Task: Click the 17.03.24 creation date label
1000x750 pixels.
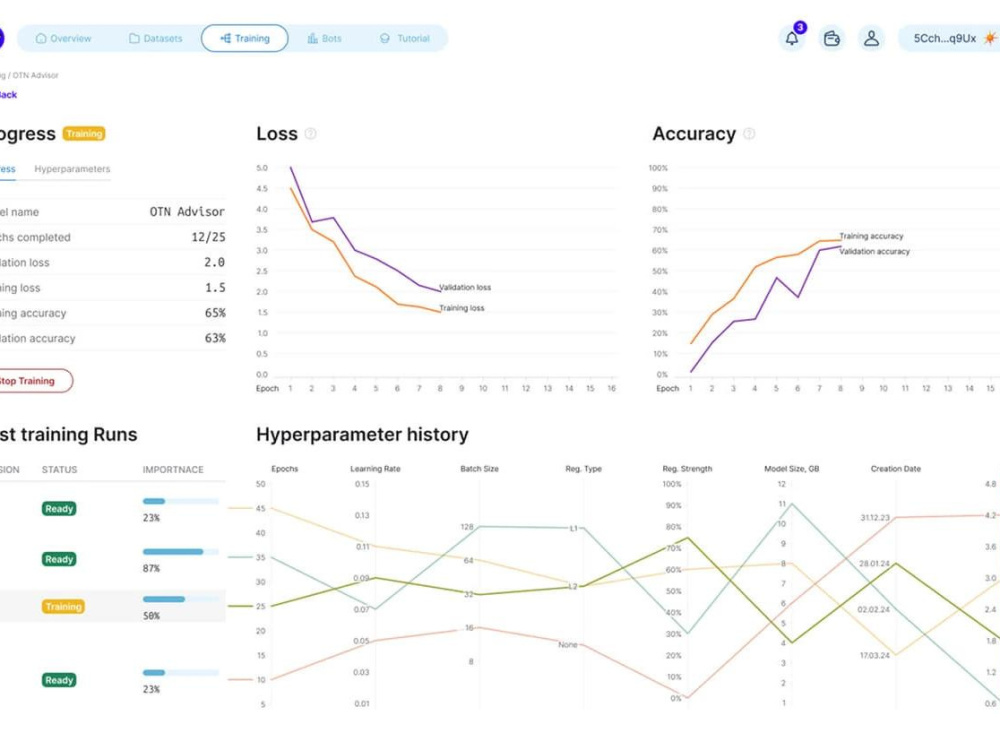Action: tap(874, 656)
